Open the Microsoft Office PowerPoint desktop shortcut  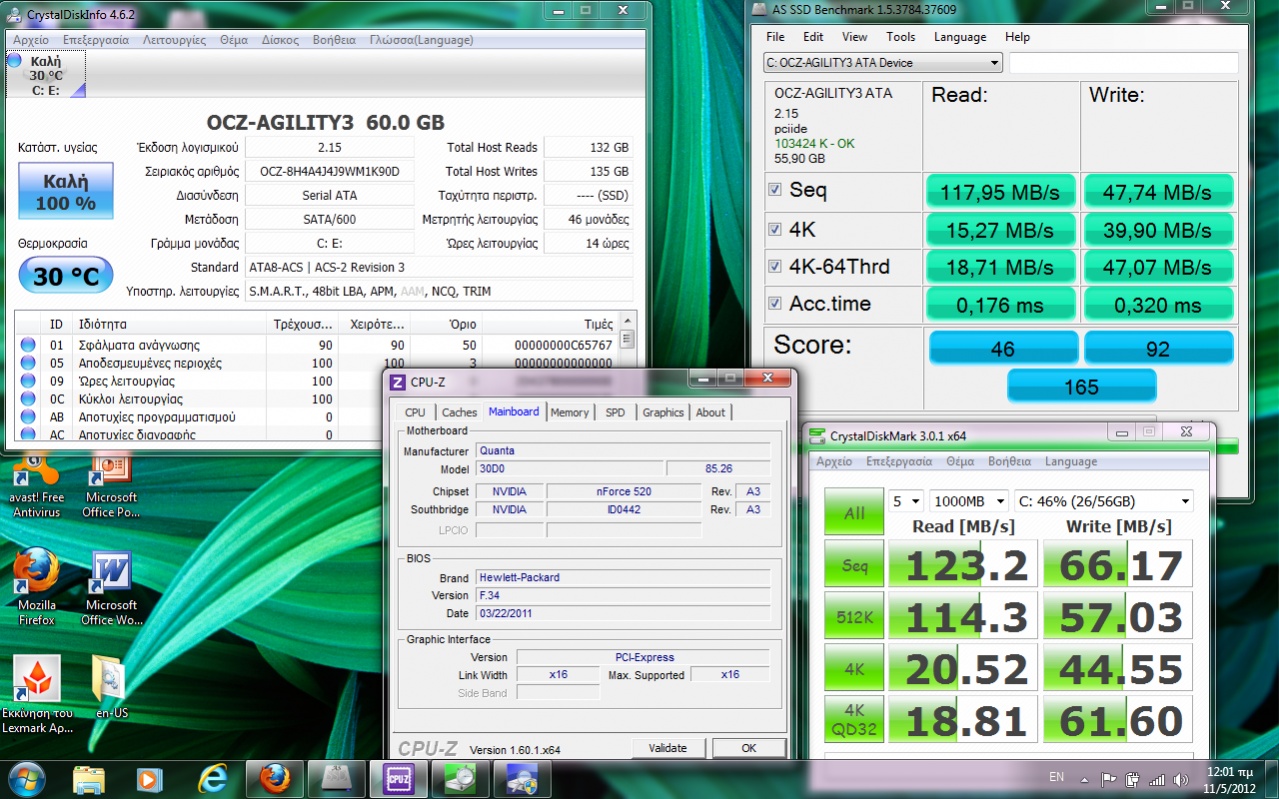point(111,485)
